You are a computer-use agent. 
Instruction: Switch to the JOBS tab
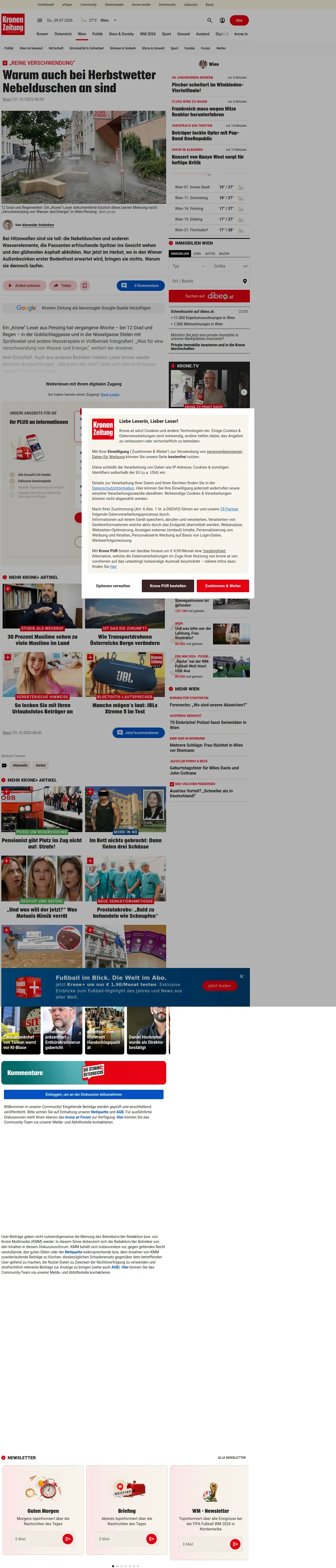(197, 254)
